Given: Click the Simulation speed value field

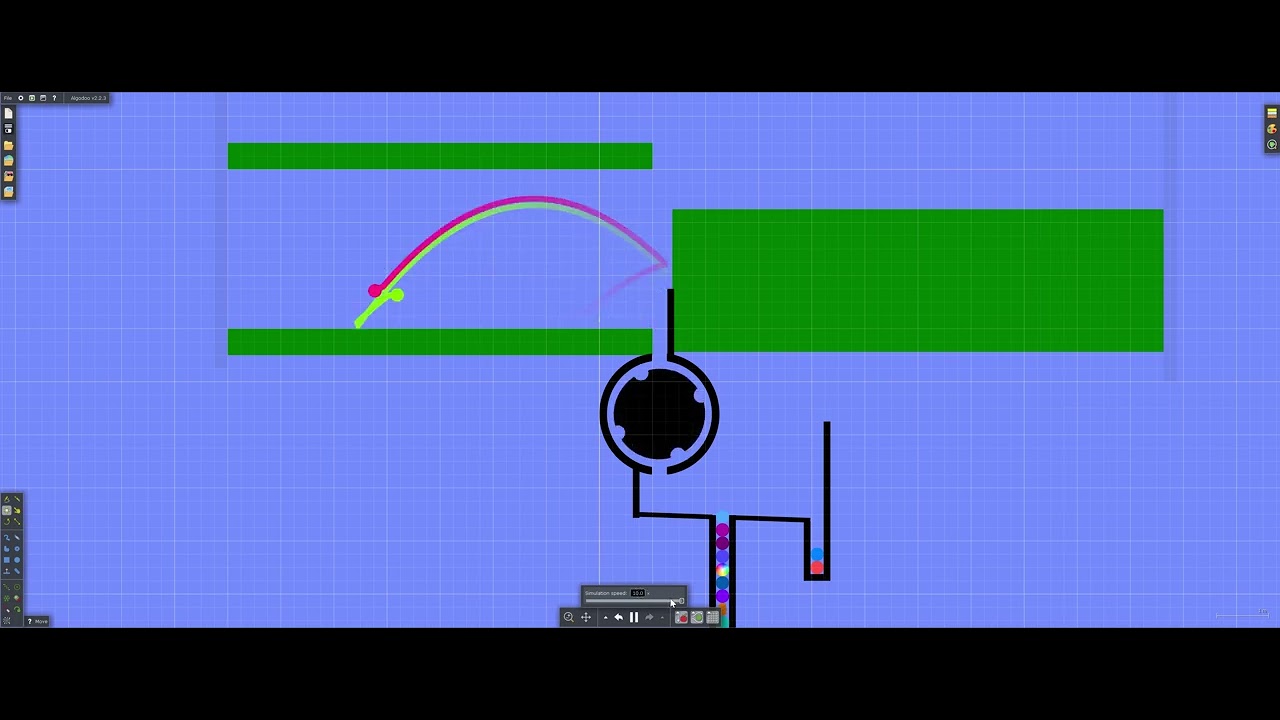Looking at the screenshot, I should click(x=638, y=593).
